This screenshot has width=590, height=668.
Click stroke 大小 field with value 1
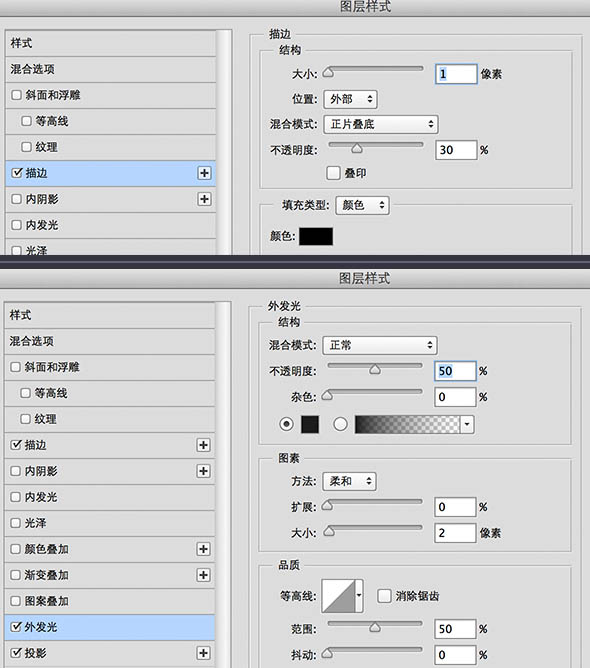(x=456, y=74)
